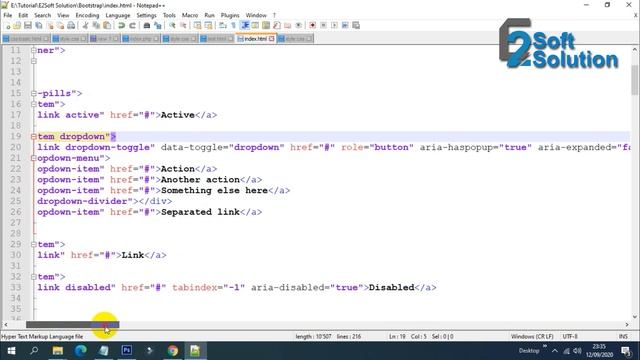Collapse the fold marker on line 29
The image size is (640, 360).
pyautogui.click(x=33, y=244)
